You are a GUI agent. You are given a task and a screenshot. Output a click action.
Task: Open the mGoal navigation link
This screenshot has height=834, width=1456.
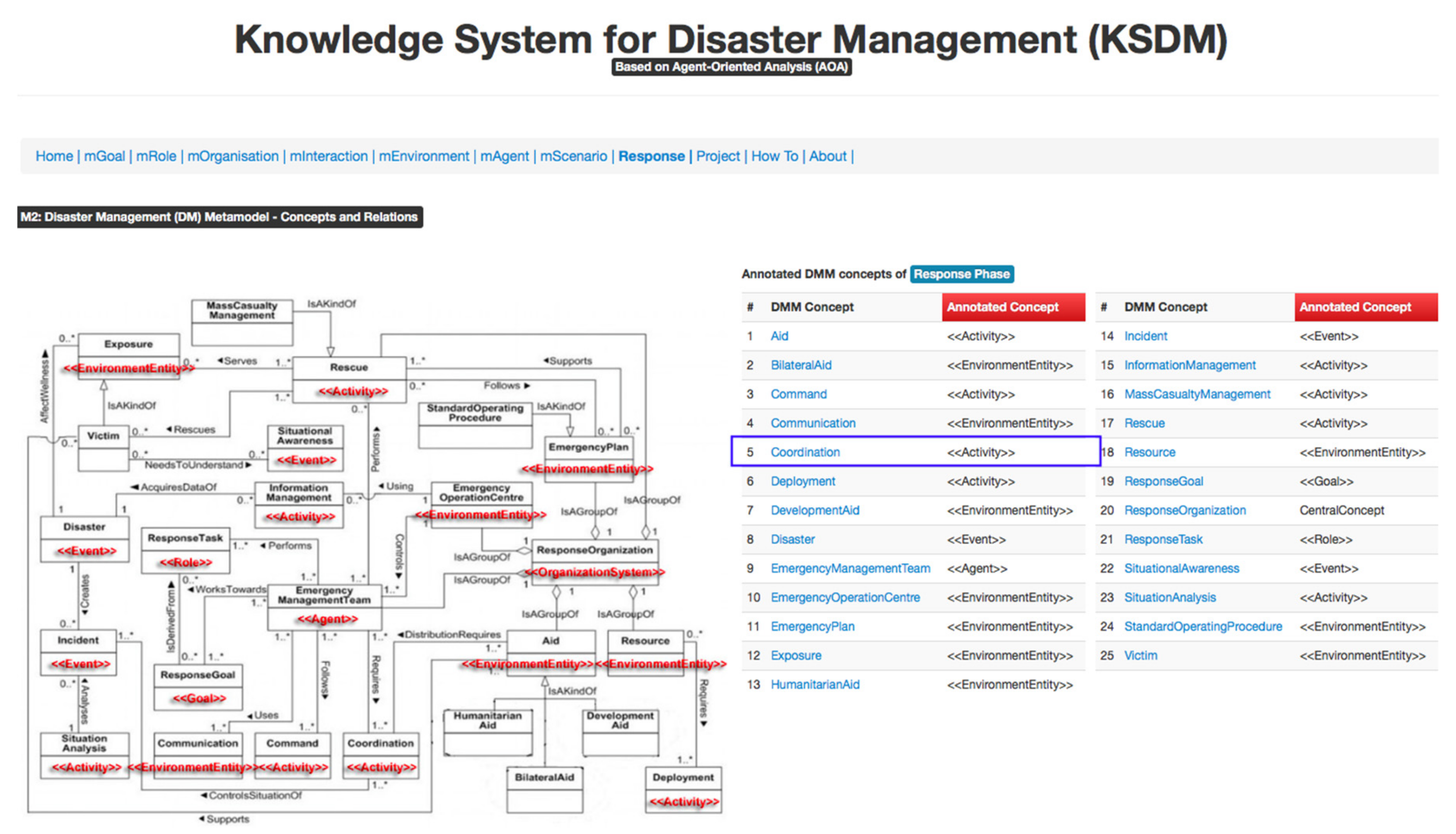[104, 156]
